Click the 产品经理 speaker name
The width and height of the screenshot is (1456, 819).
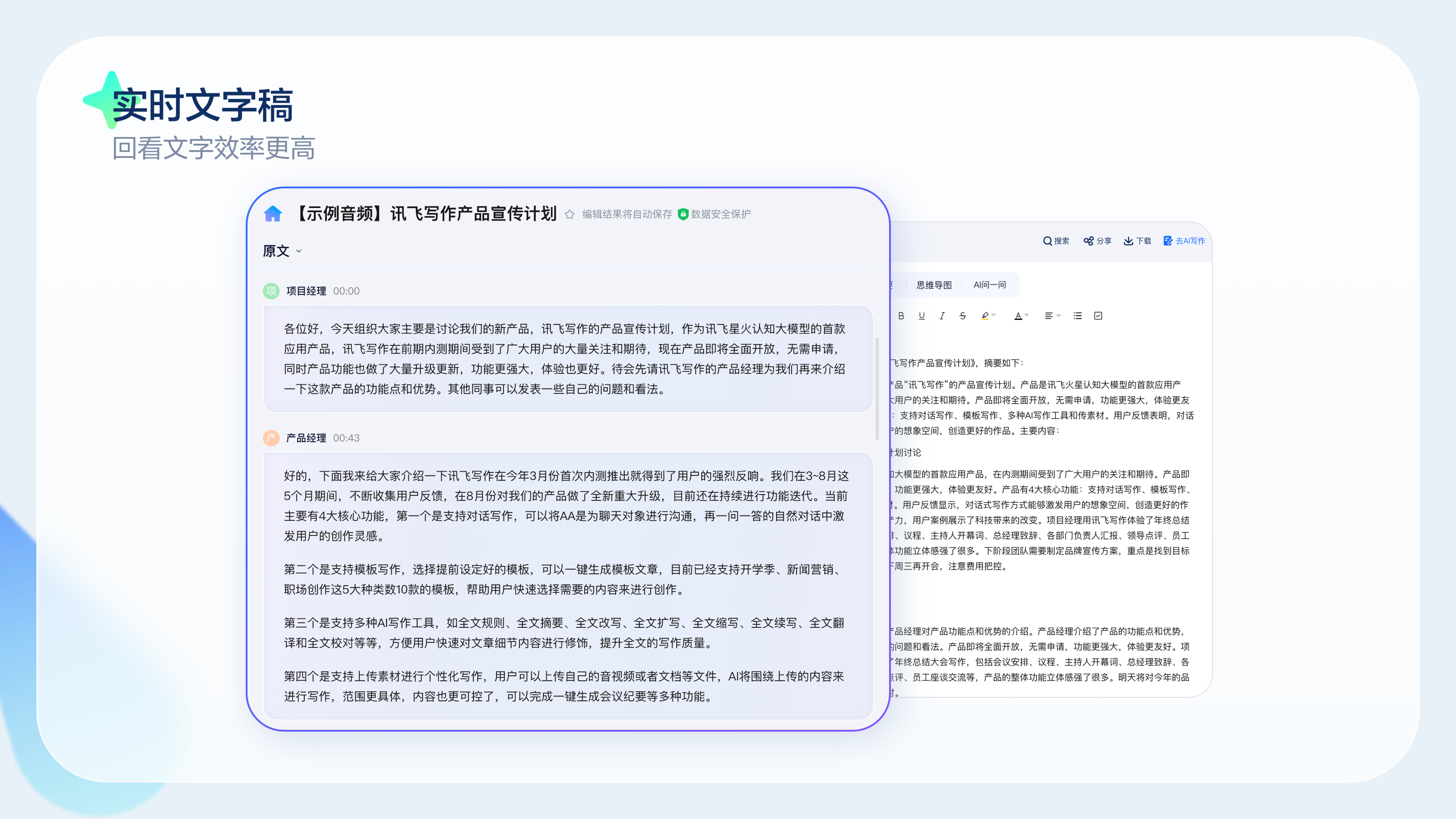pos(306,438)
